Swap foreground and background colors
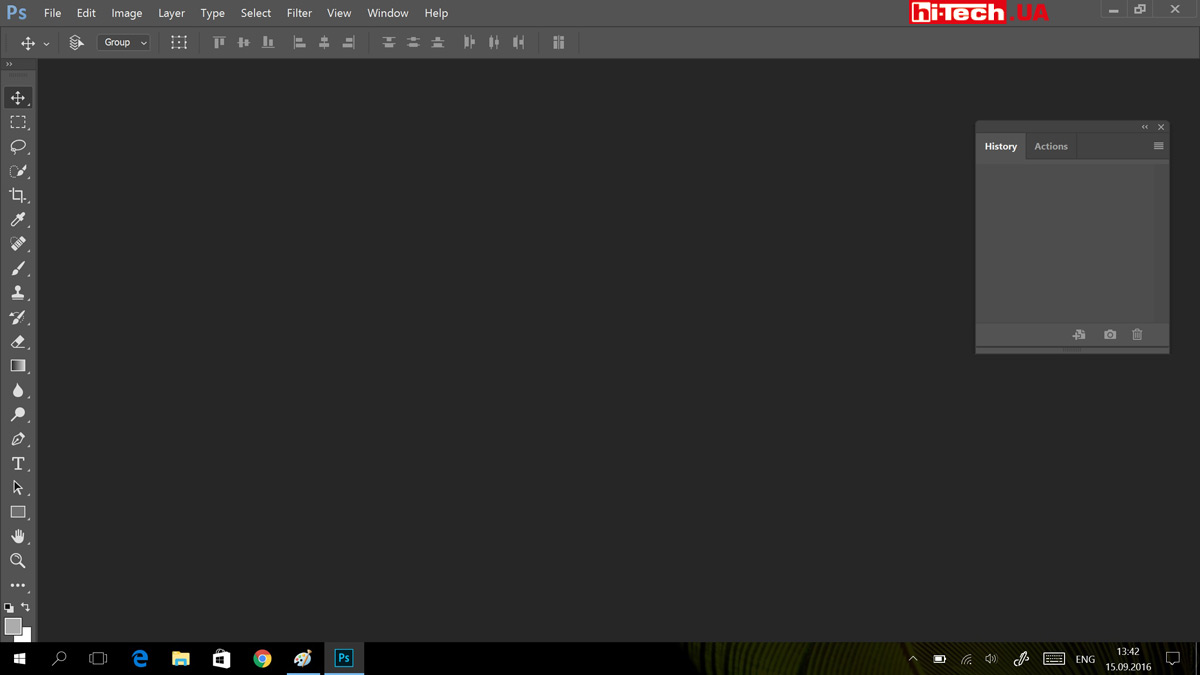Viewport: 1200px width, 675px height. click(x=25, y=607)
